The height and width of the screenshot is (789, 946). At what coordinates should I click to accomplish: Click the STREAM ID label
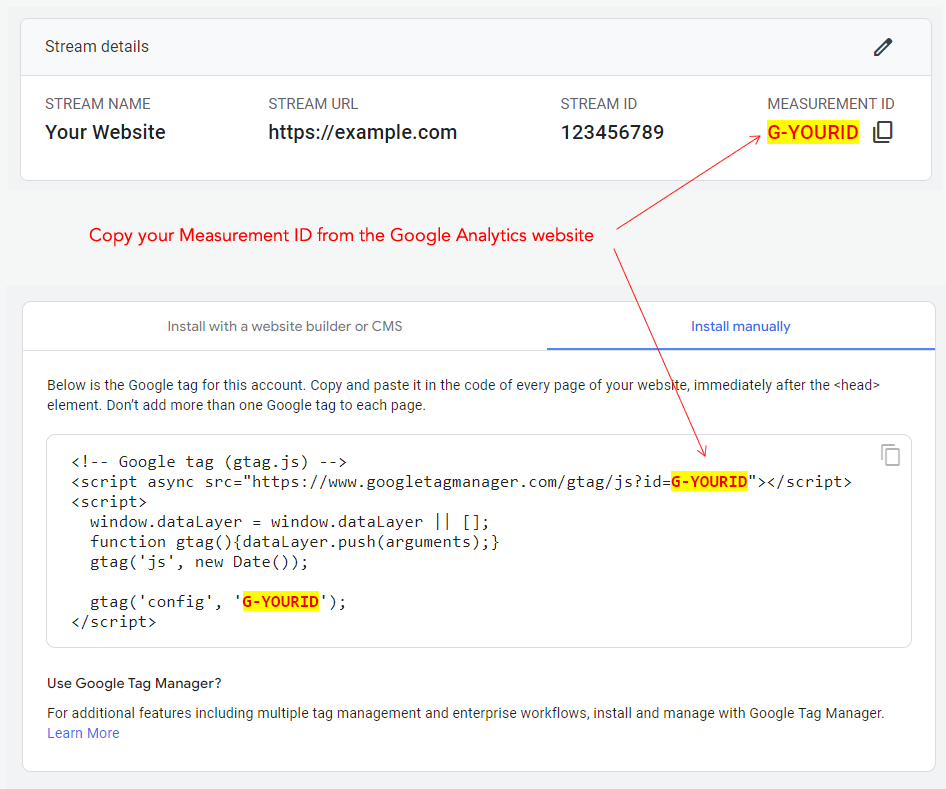[x=598, y=104]
